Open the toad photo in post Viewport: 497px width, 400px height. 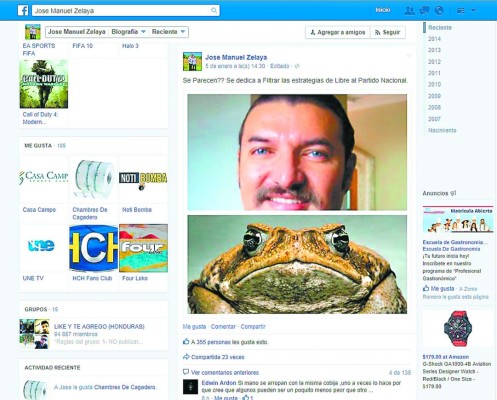click(297, 264)
